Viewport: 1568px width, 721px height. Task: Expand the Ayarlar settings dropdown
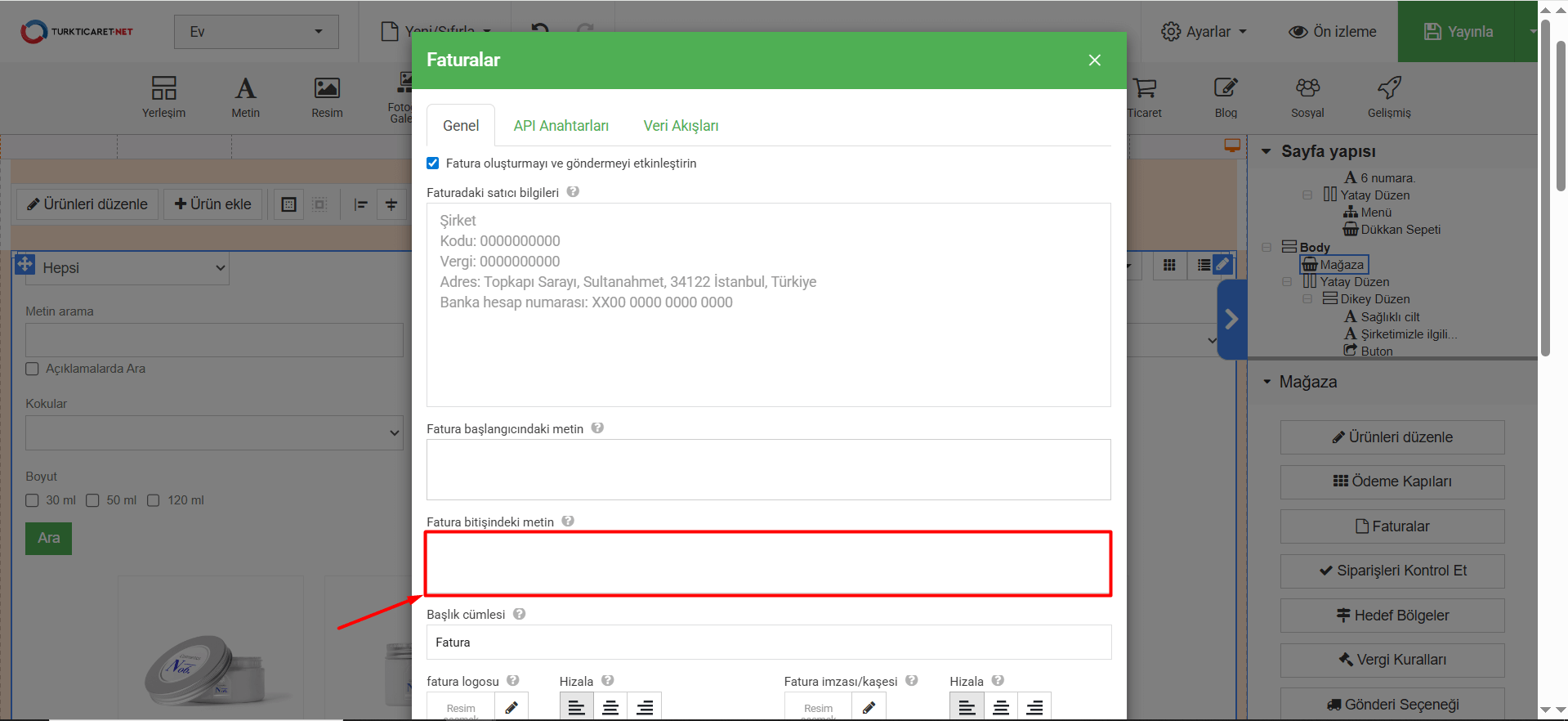[x=1204, y=32]
